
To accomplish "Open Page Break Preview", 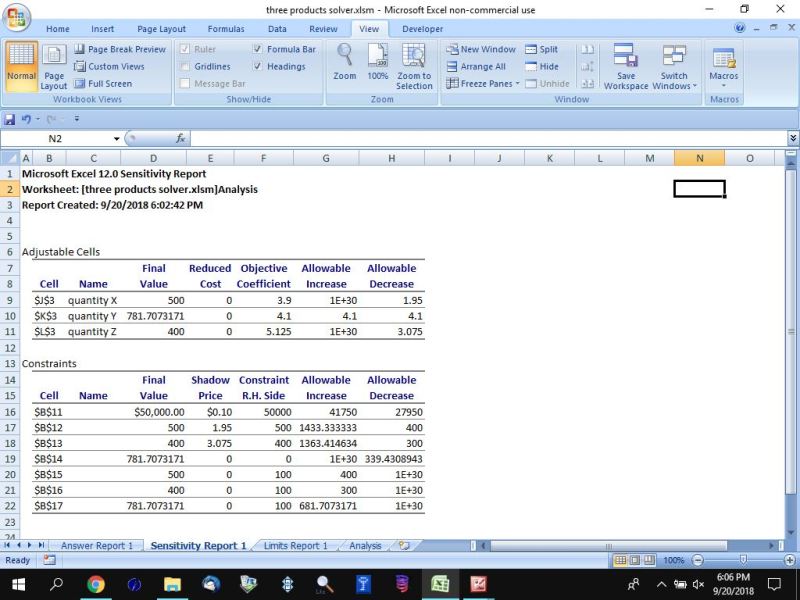I will 120,49.
